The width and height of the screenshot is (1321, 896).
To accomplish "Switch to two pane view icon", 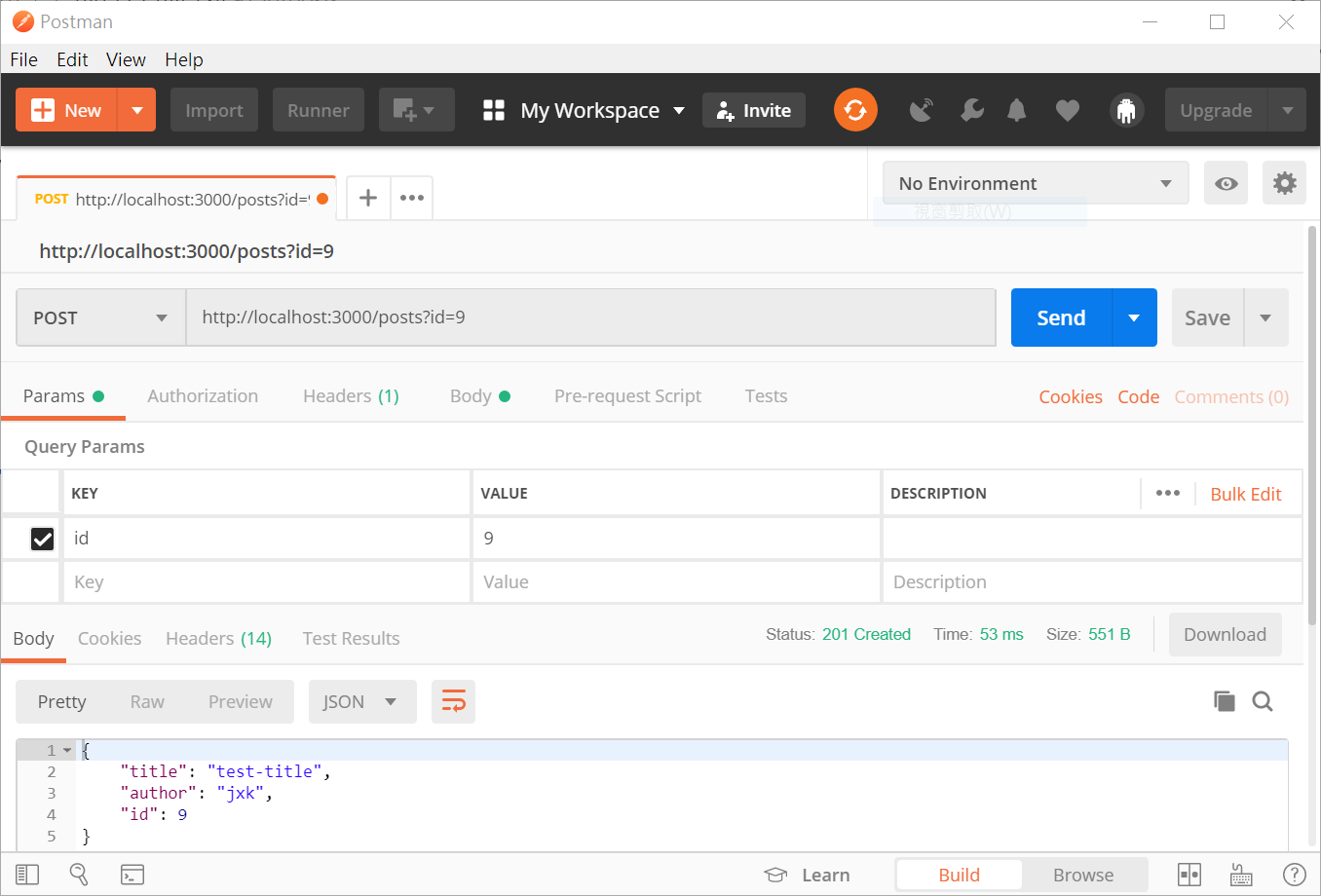I will (x=1189, y=875).
